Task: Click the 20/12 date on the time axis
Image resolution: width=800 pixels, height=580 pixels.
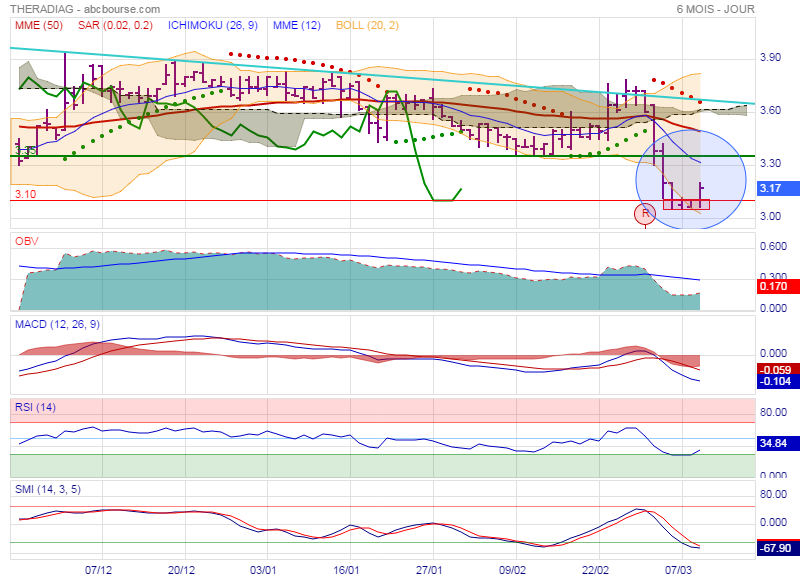Action: [x=181, y=570]
